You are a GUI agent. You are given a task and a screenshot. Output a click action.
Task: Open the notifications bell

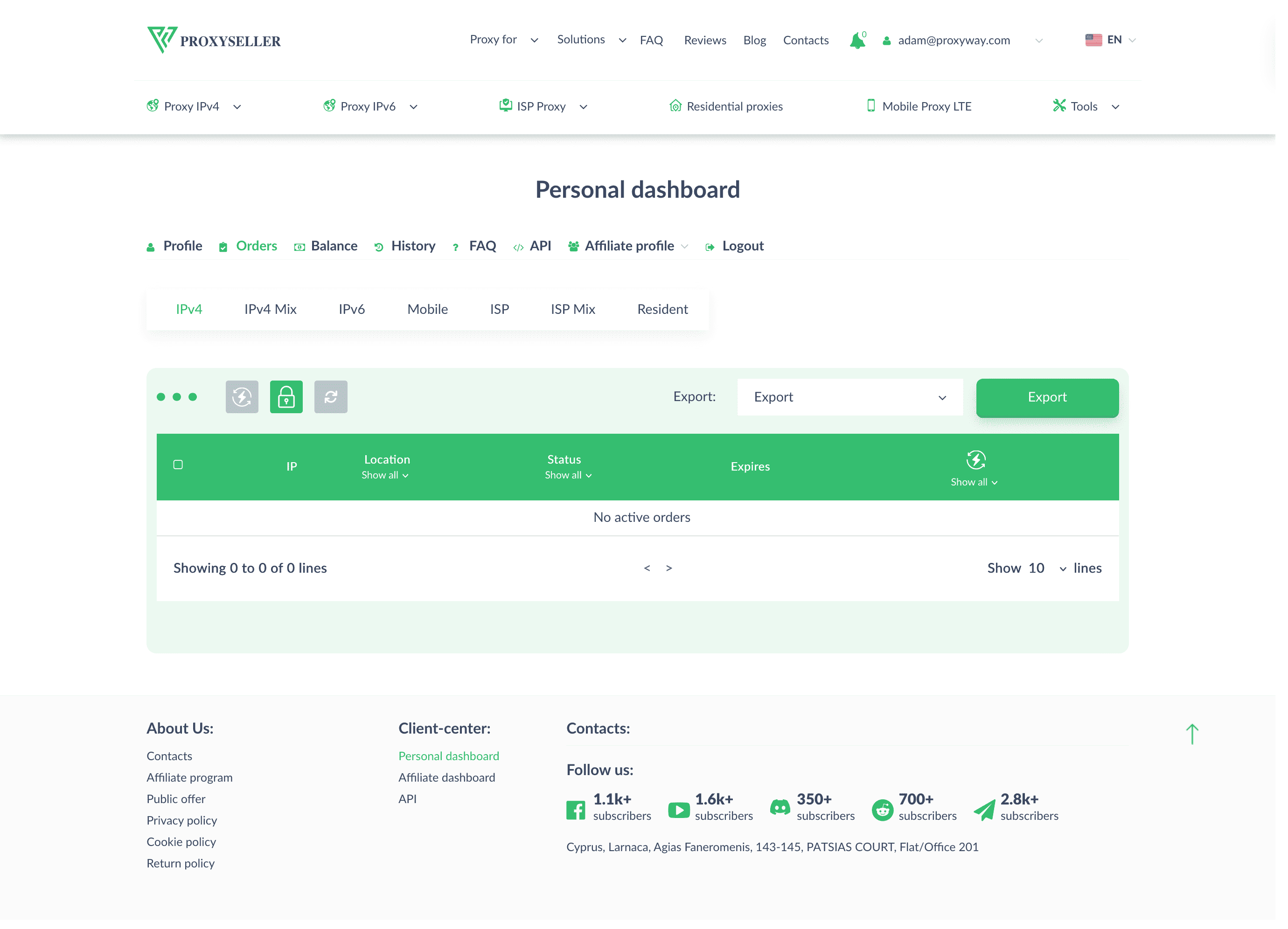pyautogui.click(x=857, y=40)
